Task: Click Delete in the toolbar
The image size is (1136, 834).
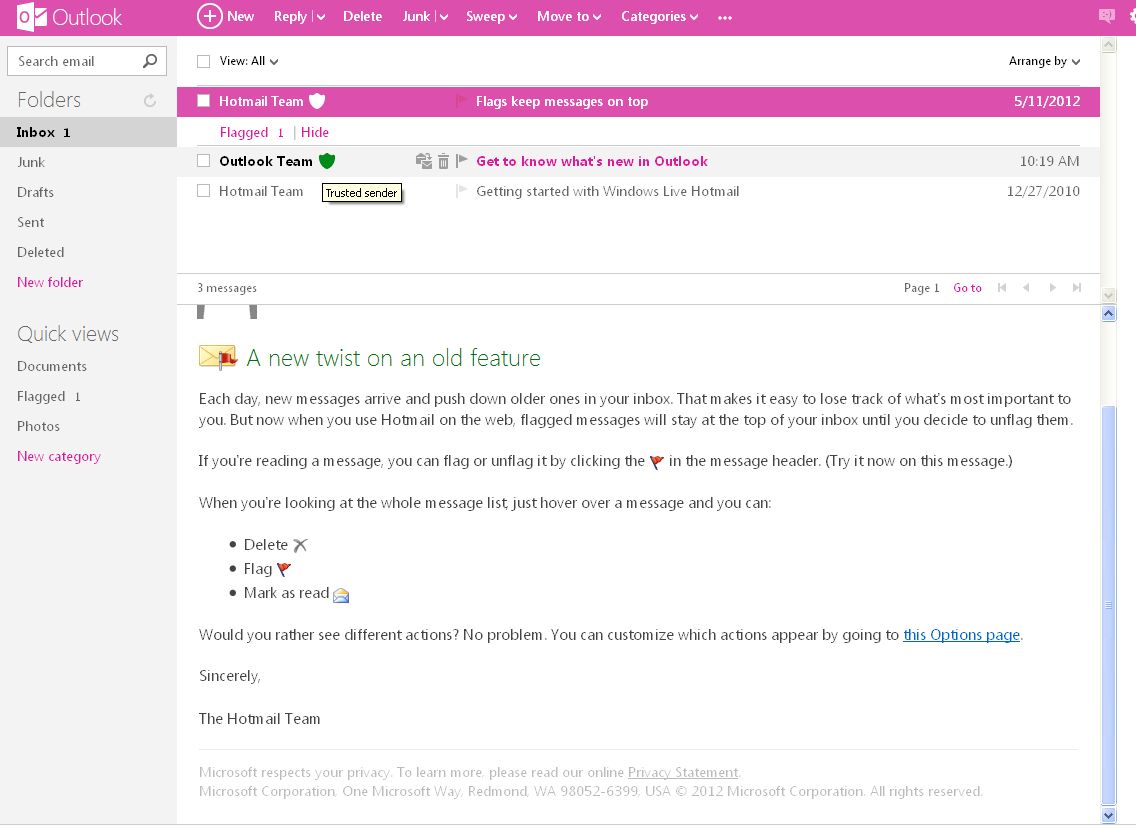Action: pos(362,16)
